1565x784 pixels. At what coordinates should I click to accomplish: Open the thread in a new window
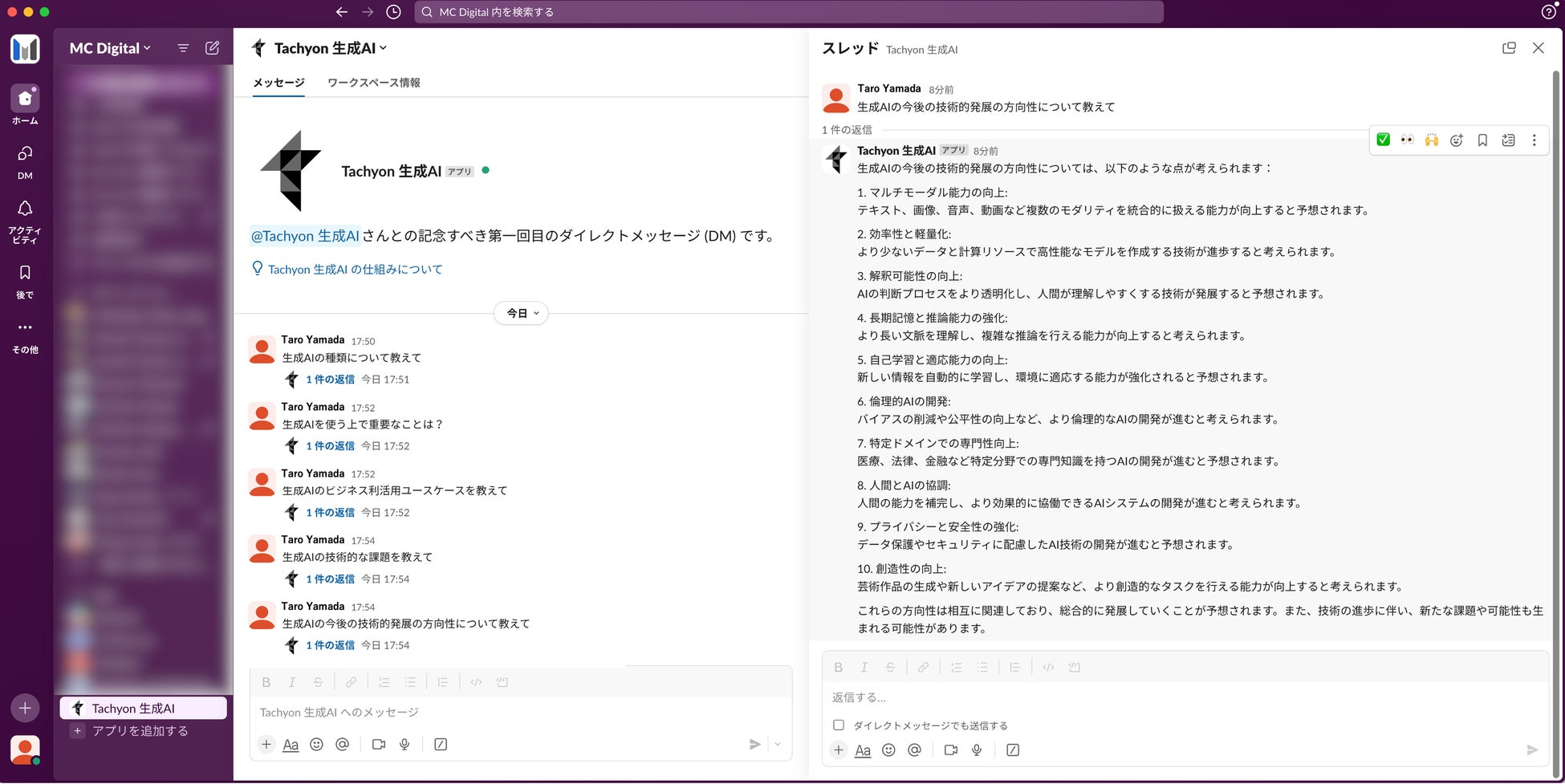1509,48
